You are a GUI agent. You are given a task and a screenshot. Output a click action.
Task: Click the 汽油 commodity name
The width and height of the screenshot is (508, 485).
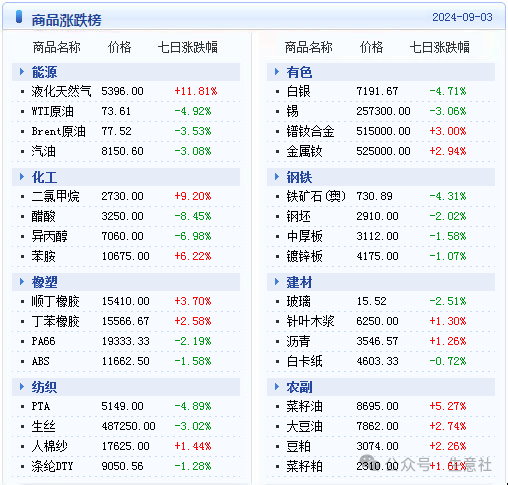point(44,151)
